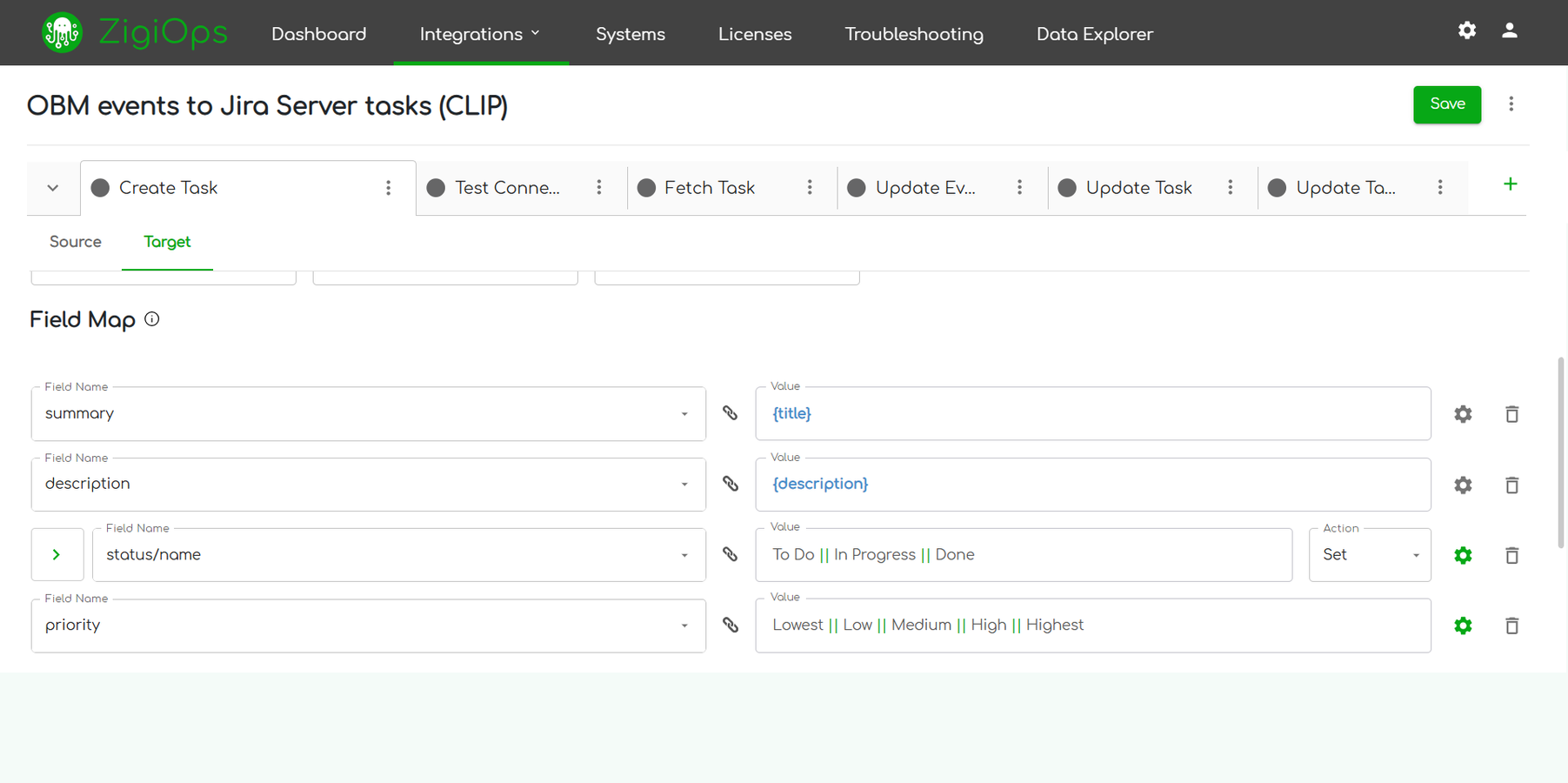Toggle Fetch Task status circle
Screen dimensions: 1568x783
point(646,188)
